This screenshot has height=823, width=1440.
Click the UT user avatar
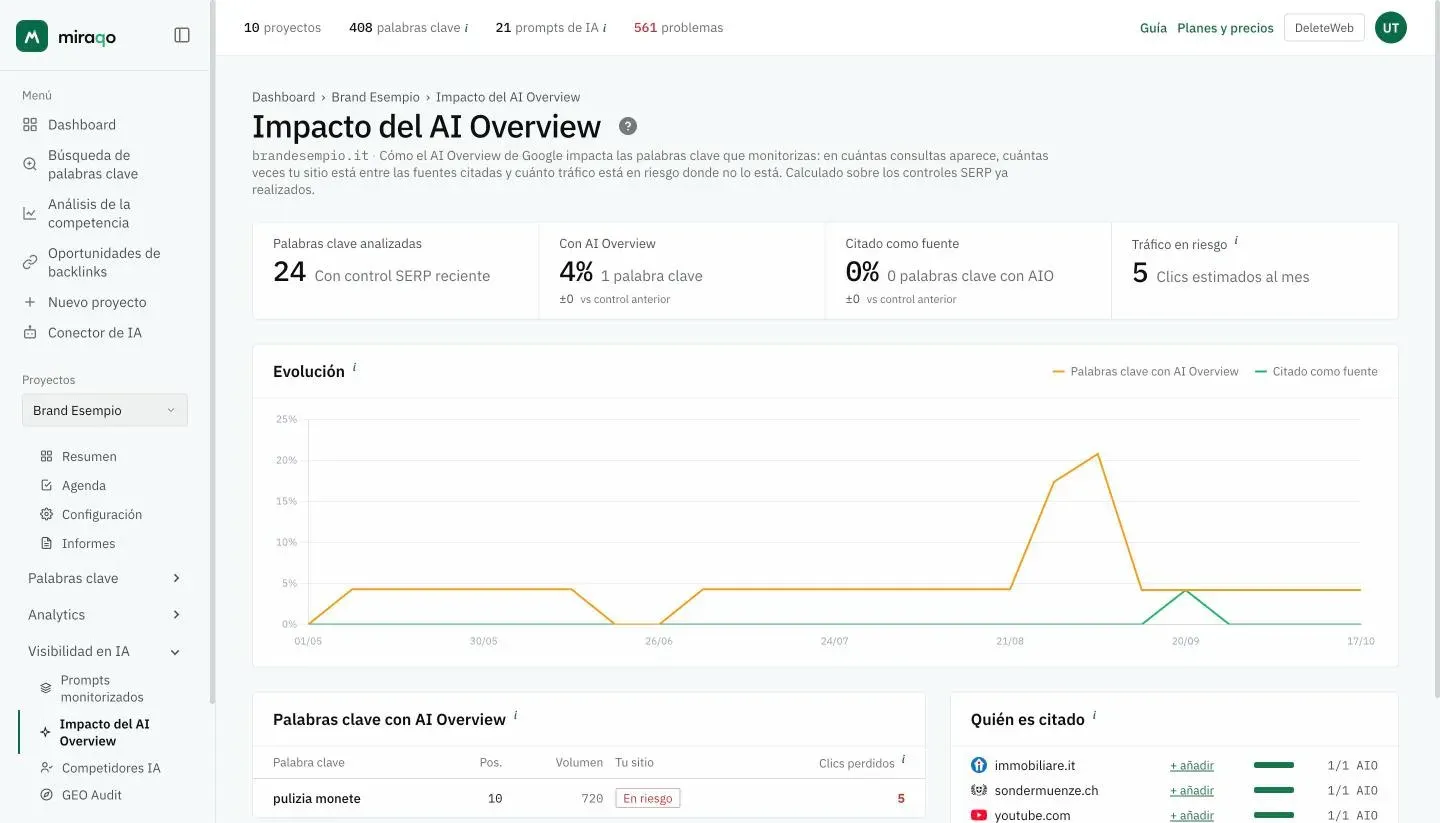[x=1390, y=28]
